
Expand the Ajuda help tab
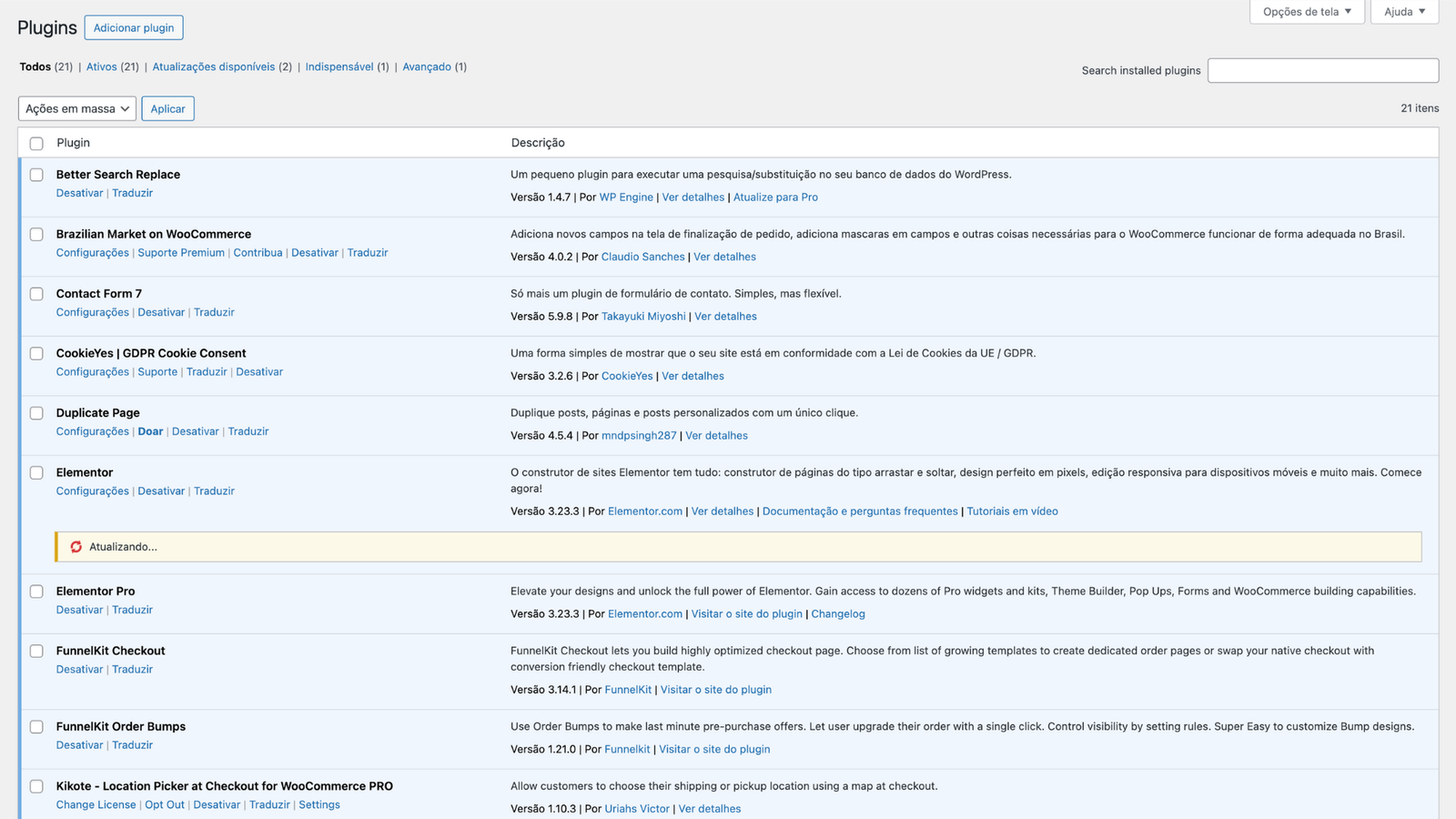1404,12
